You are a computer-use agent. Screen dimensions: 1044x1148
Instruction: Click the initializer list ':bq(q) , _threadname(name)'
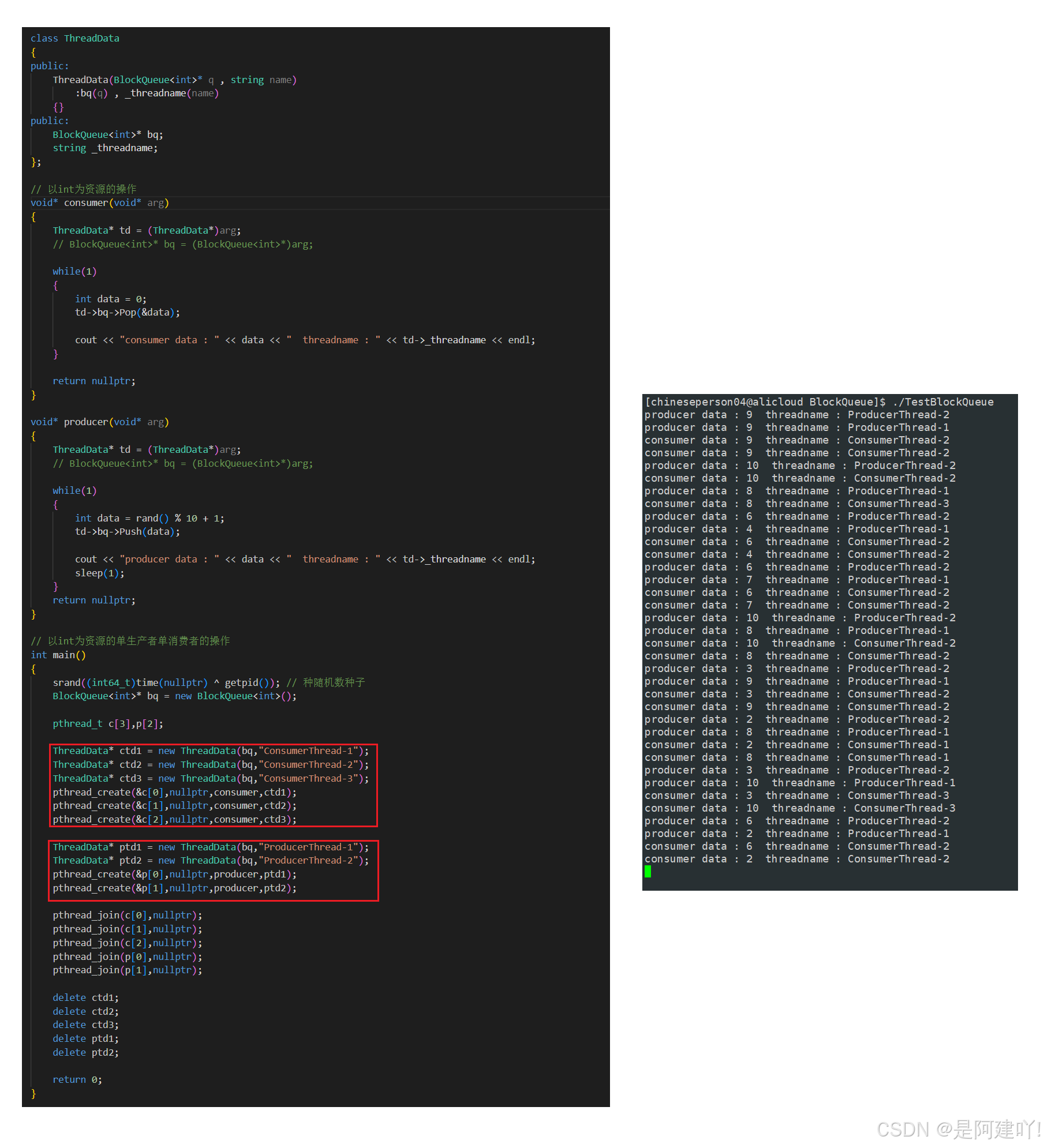pyautogui.click(x=147, y=93)
